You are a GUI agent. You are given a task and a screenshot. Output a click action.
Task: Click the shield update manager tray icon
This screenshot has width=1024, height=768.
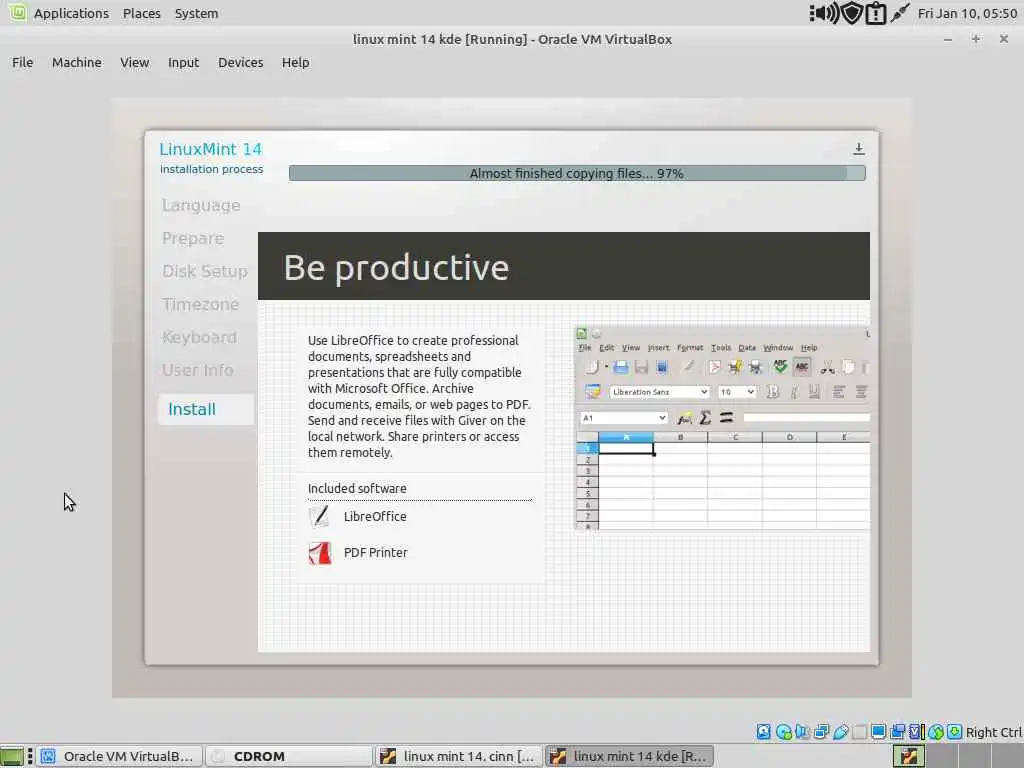click(852, 13)
